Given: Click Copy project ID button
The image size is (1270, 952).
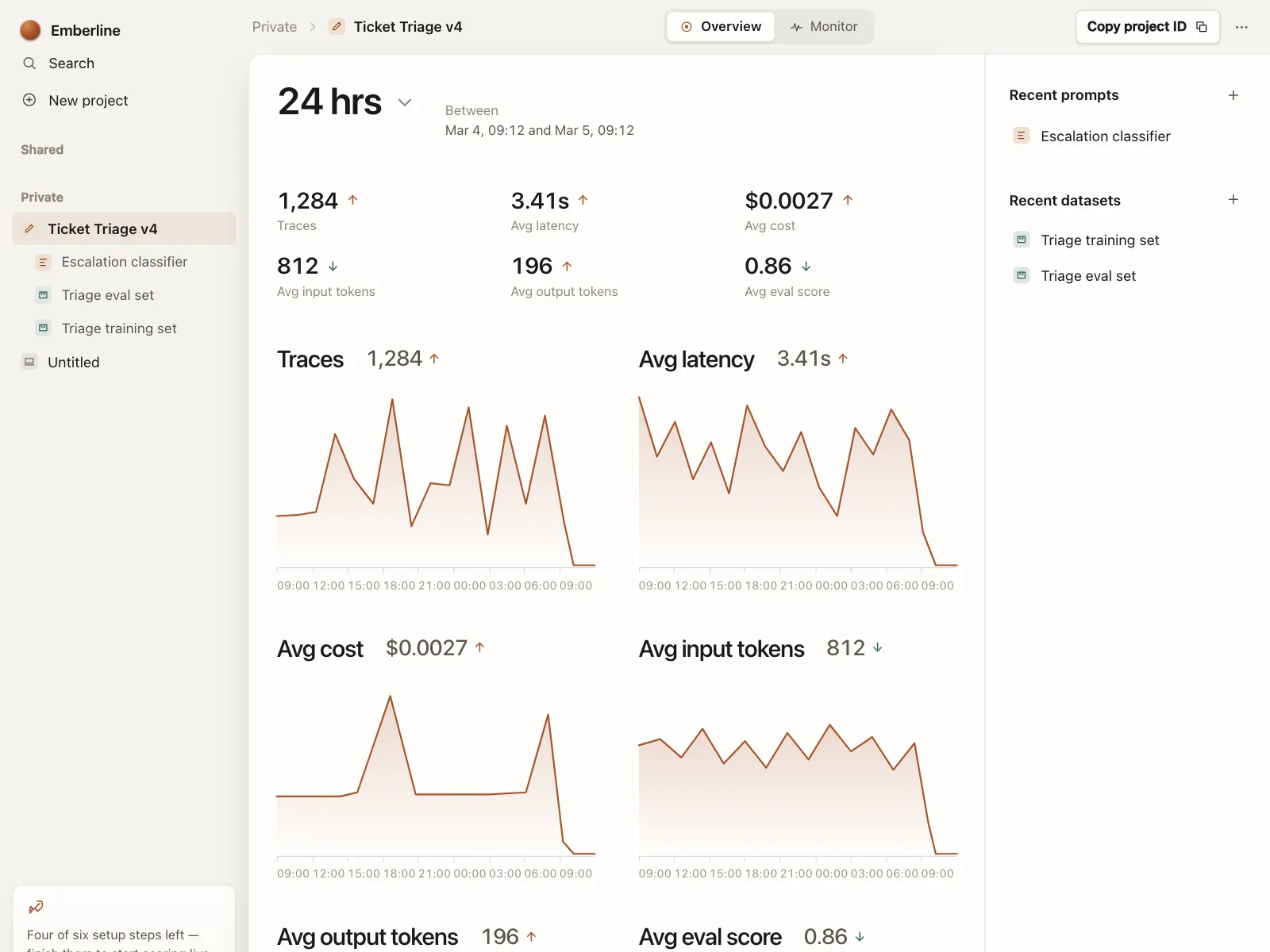Looking at the screenshot, I should [x=1147, y=27].
